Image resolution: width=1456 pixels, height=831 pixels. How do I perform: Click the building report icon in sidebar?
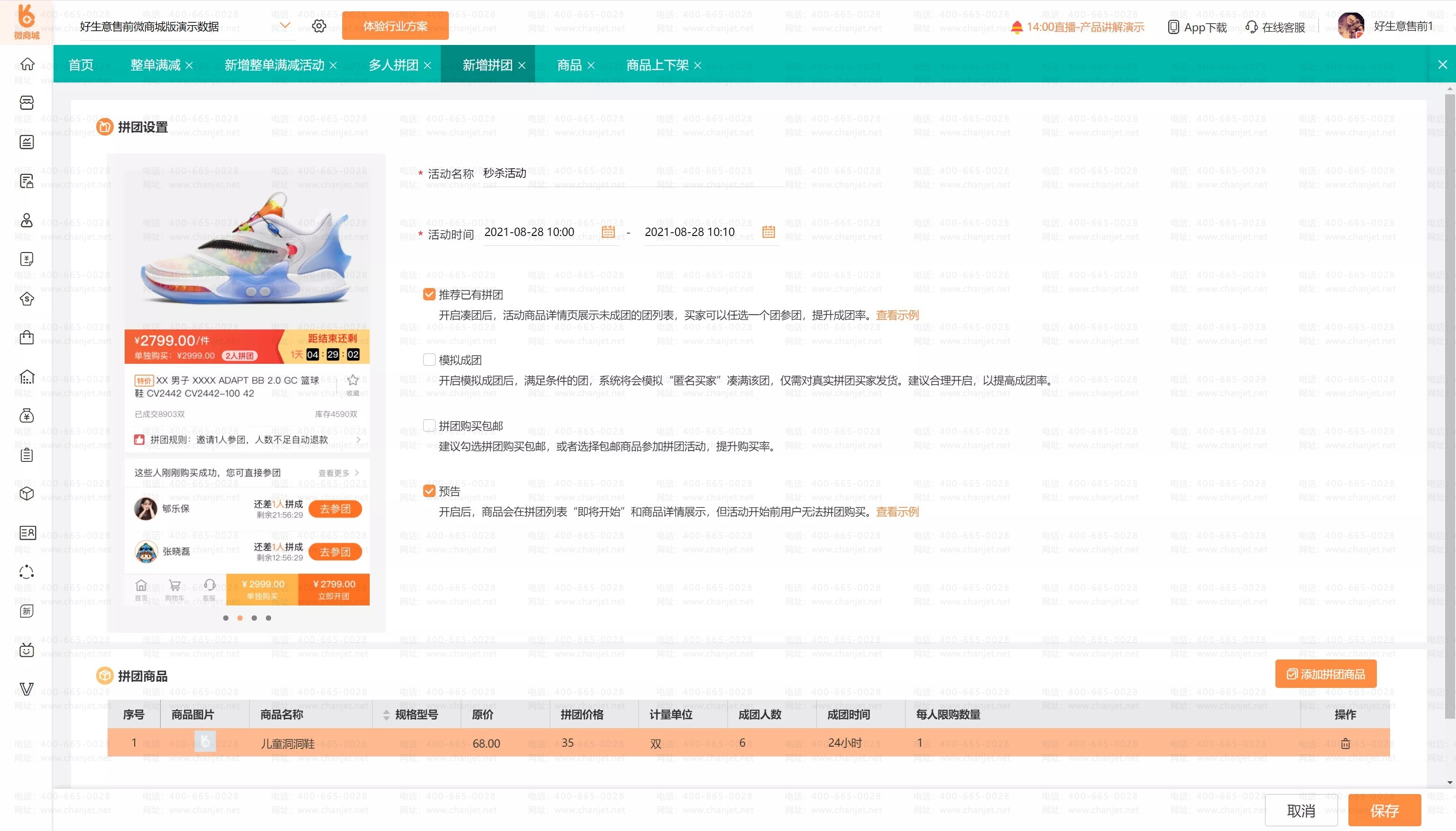click(27, 377)
